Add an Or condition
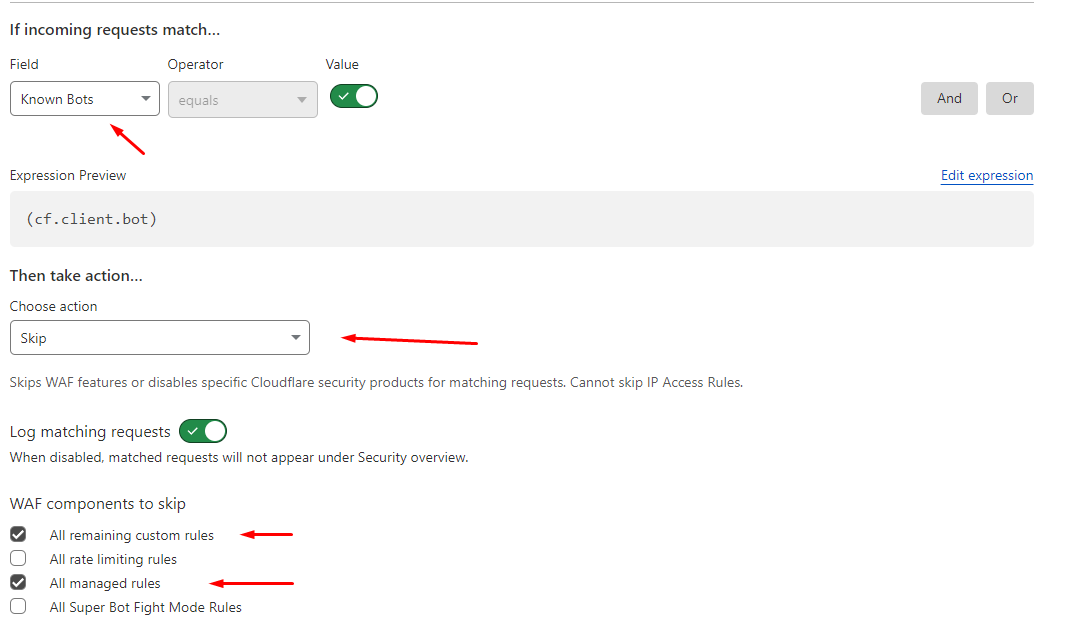Screen dimensions: 1075x623 tap(1009, 98)
